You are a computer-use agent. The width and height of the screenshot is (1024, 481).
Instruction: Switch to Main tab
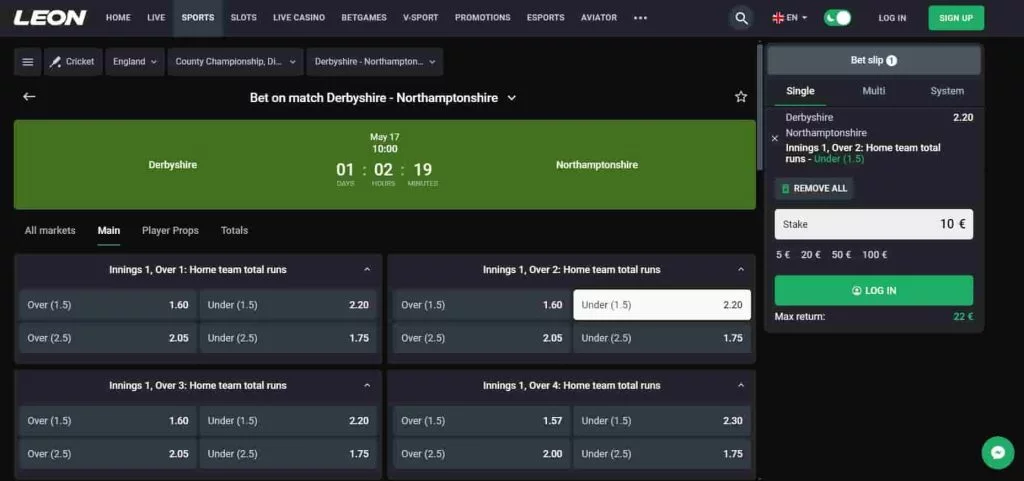[x=109, y=230]
